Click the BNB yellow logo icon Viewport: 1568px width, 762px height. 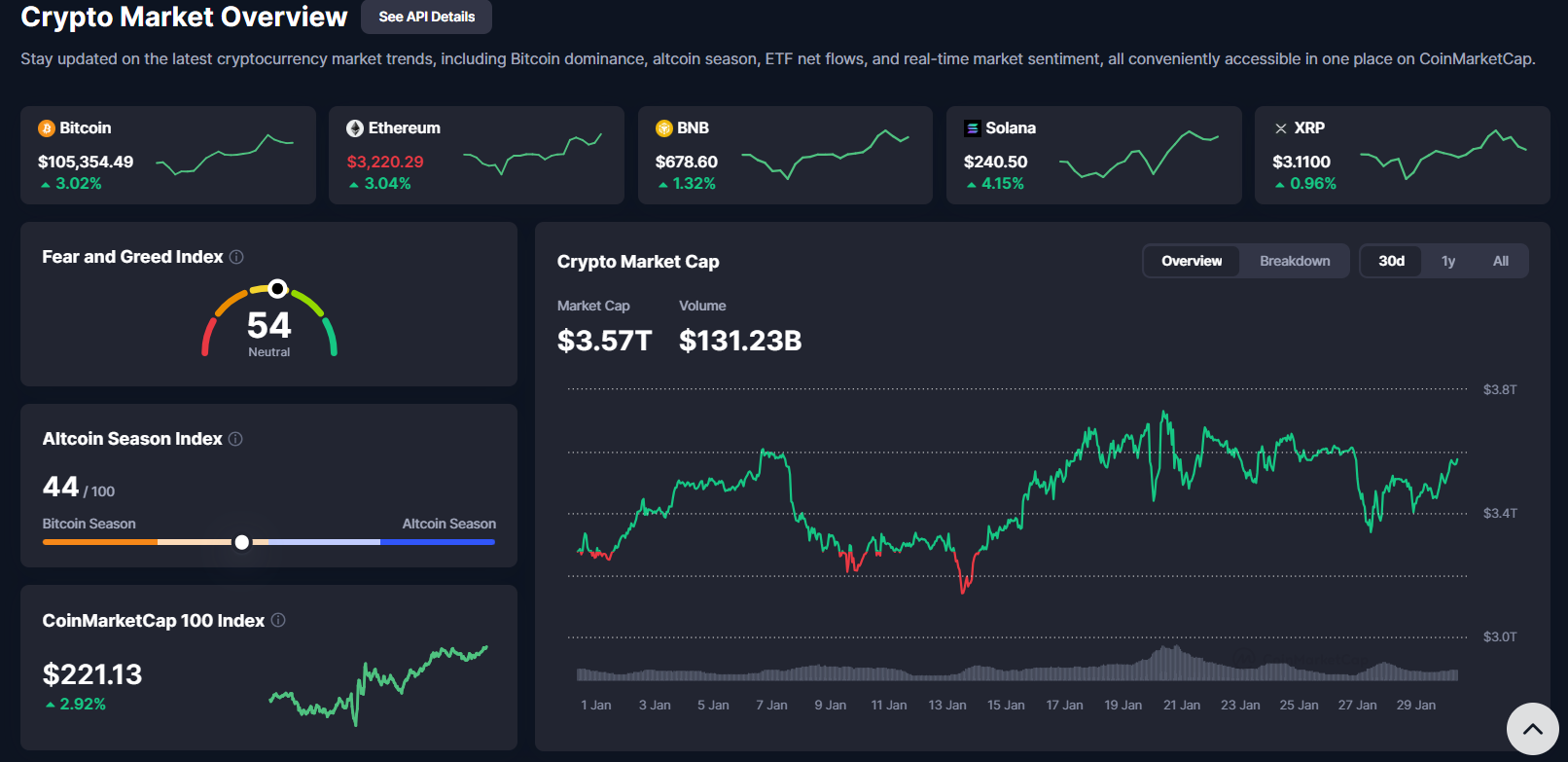point(664,128)
